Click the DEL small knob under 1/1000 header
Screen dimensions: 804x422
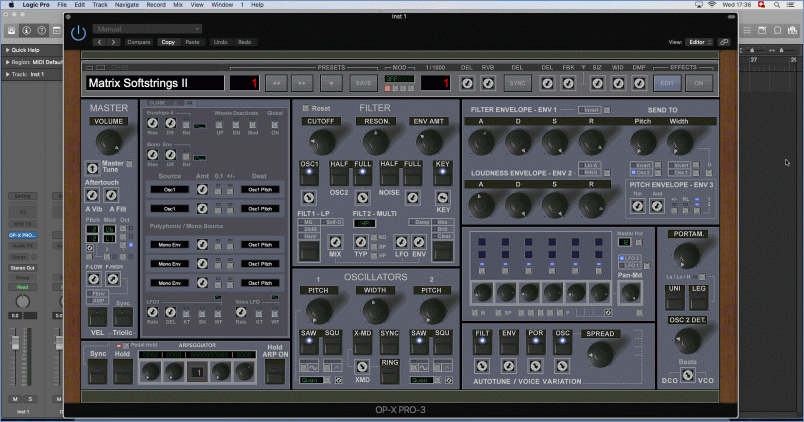(x=467, y=83)
